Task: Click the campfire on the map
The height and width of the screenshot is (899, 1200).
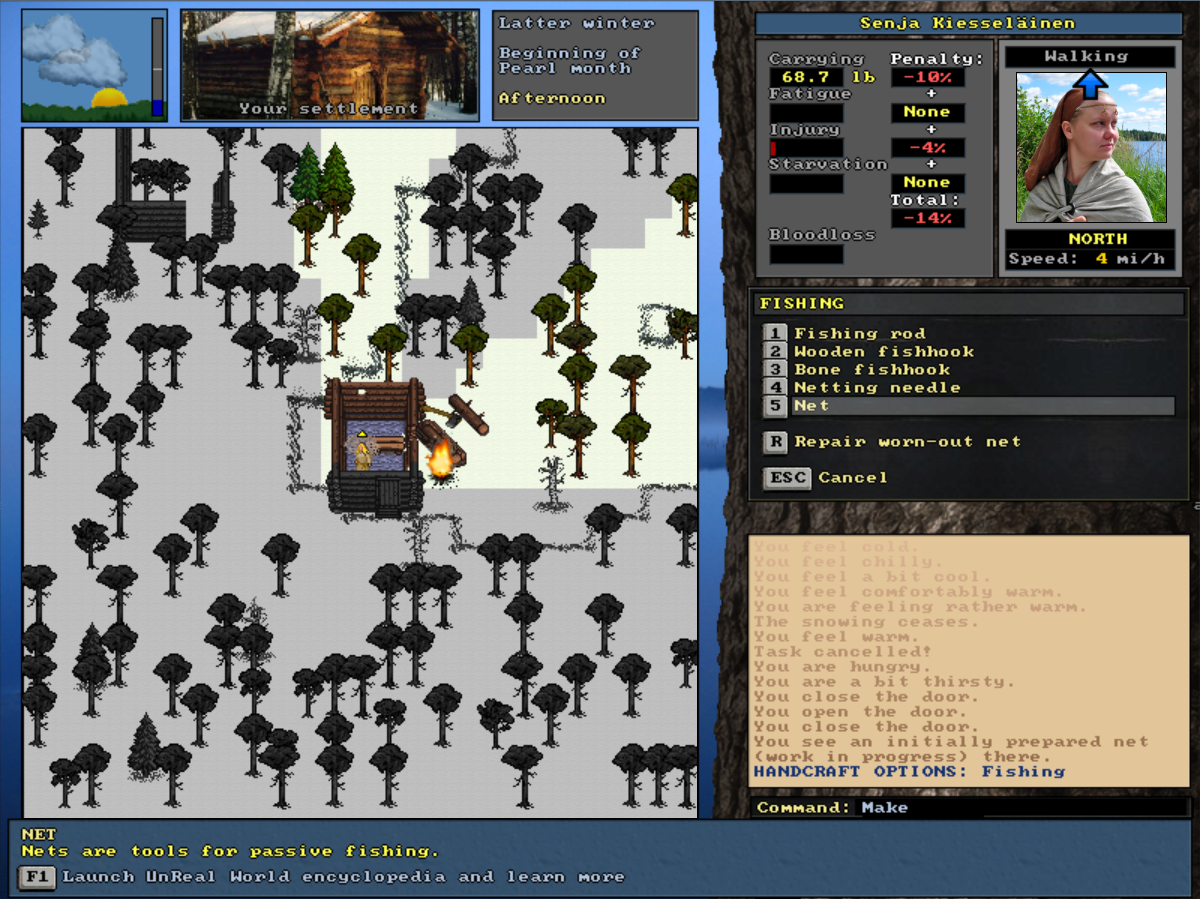Action: (x=440, y=462)
